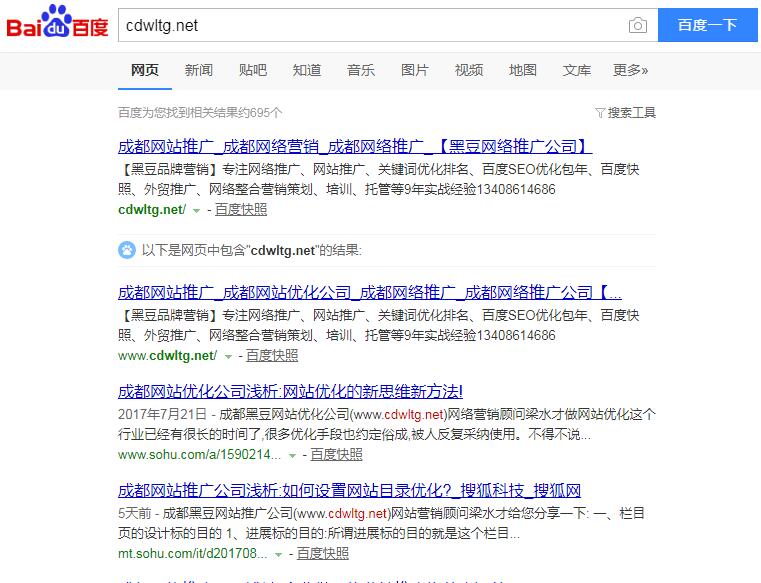Open 百度快照 for cdwltg.net/ result
The height and width of the screenshot is (583, 761).
(241, 209)
